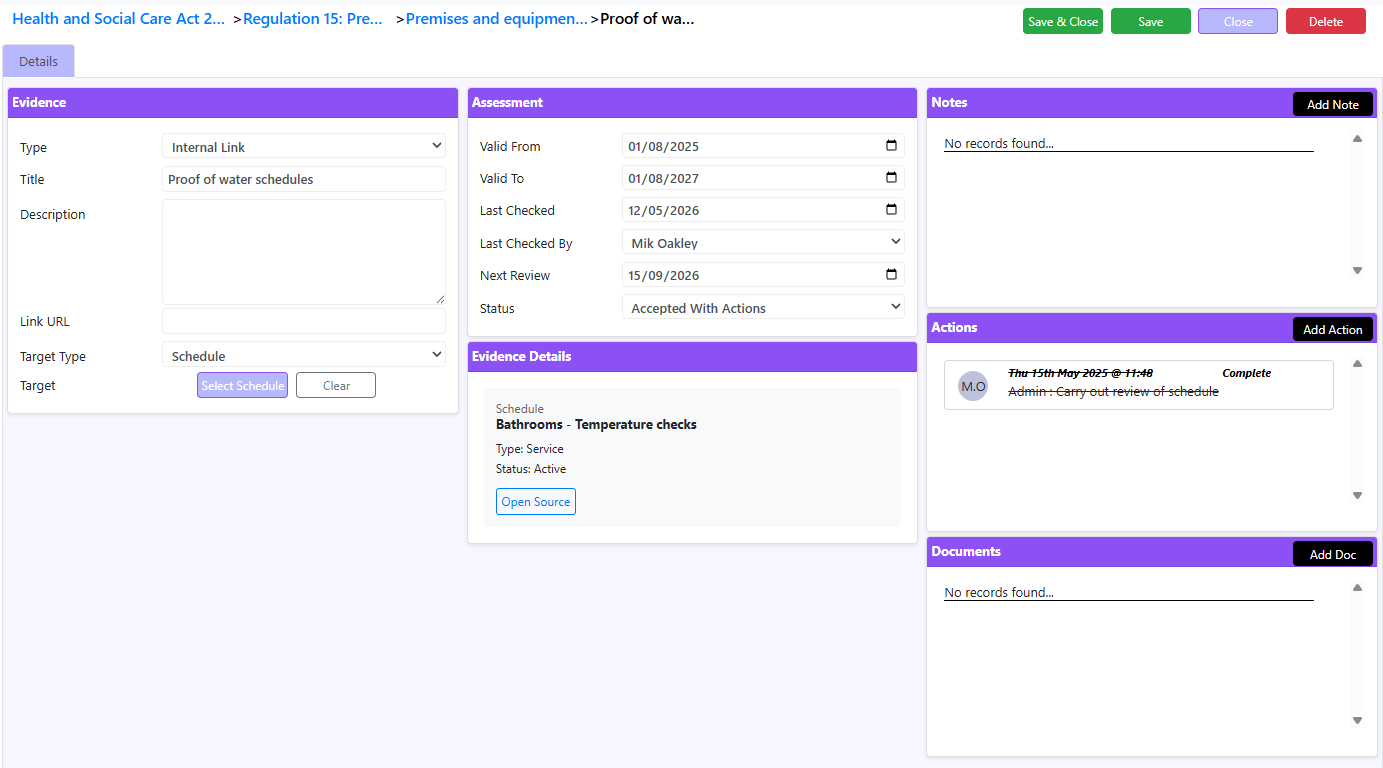Screen dimensions: 1383x768
Task: Click the green Save button
Action: click(1151, 21)
